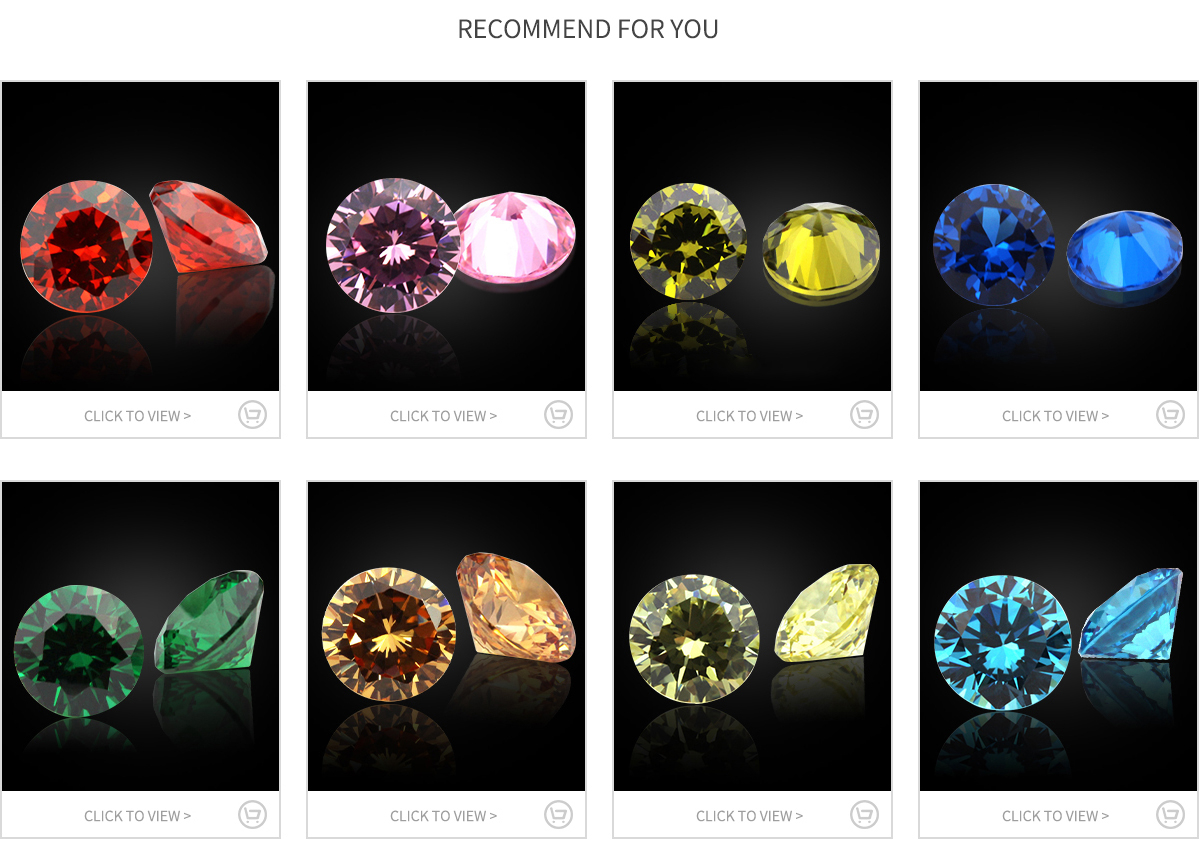Open 'CLICK TO VIEW' link for pink gemstone

[x=443, y=416]
